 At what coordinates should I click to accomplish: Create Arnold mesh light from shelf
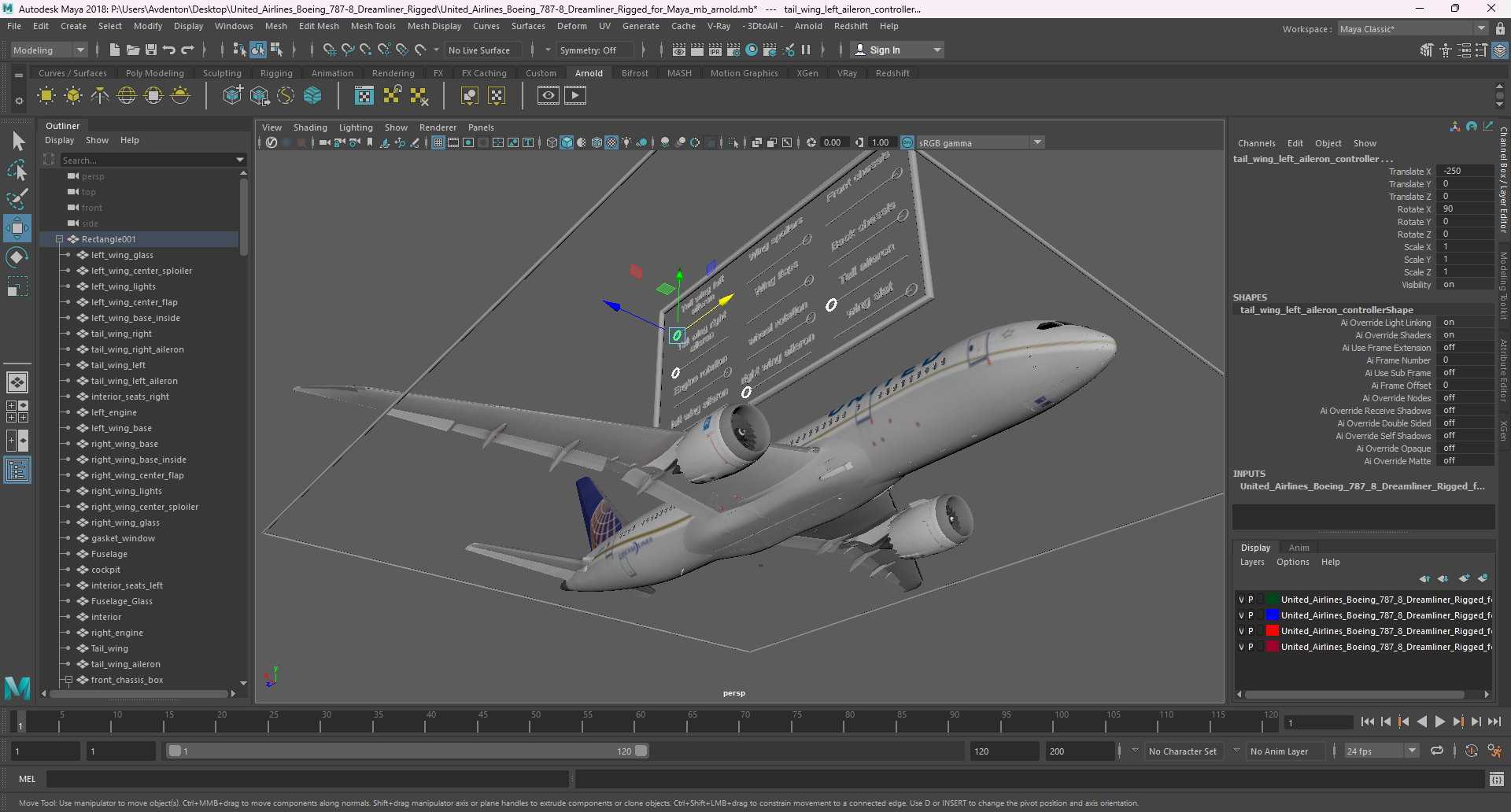73,96
